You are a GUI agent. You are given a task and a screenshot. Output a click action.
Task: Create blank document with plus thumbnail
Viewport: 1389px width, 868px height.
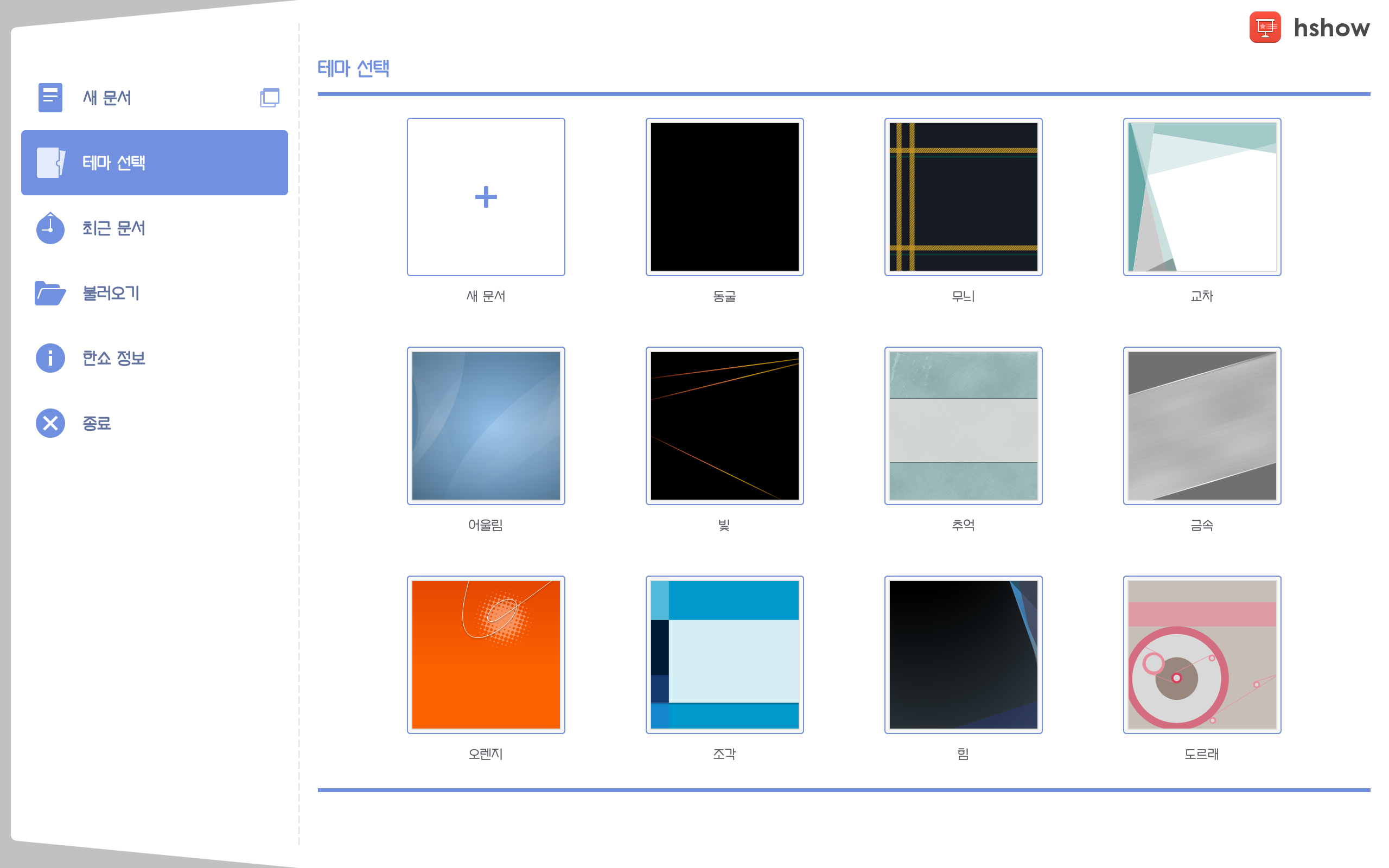pos(486,197)
